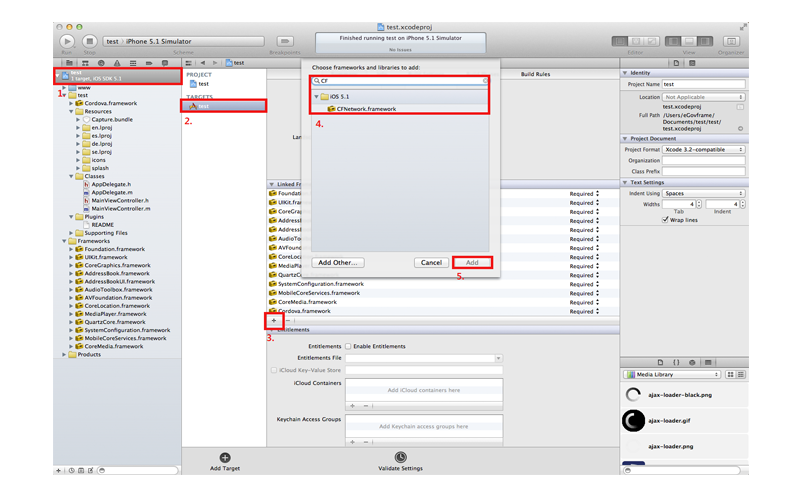
Task: Click the Add button in dialog
Action: pyautogui.click(x=472, y=262)
